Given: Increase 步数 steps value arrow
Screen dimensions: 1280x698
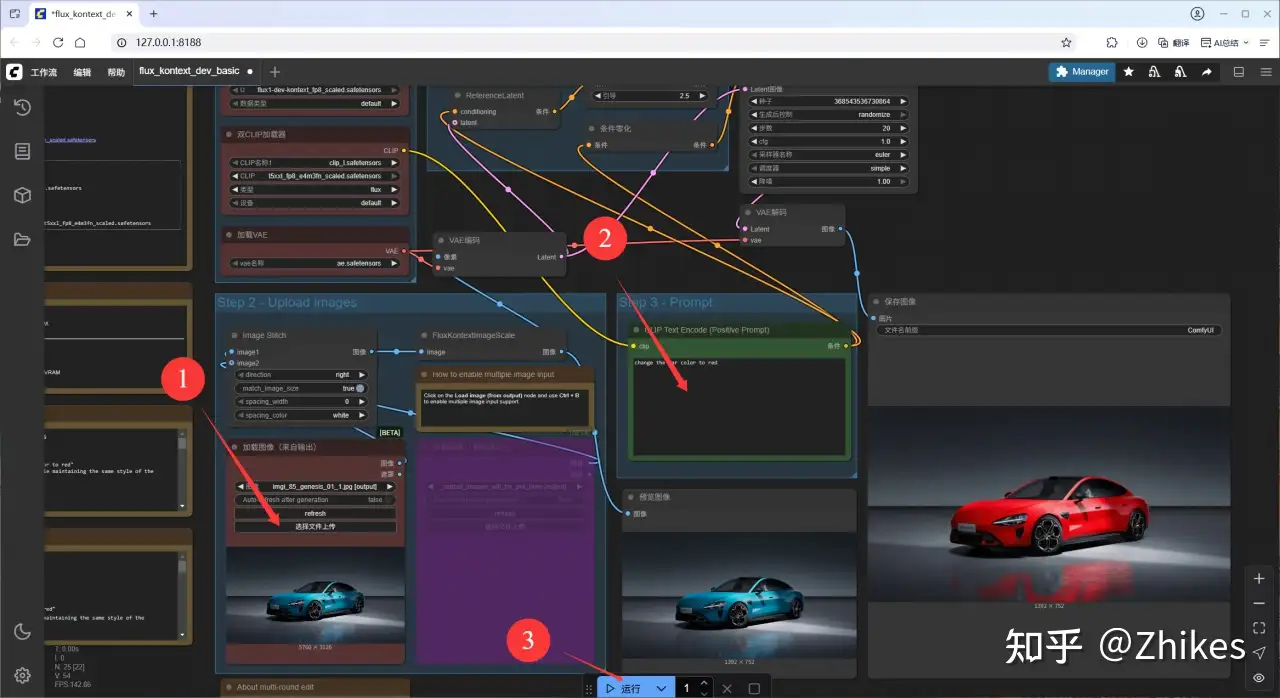Looking at the screenshot, I should [x=903, y=128].
